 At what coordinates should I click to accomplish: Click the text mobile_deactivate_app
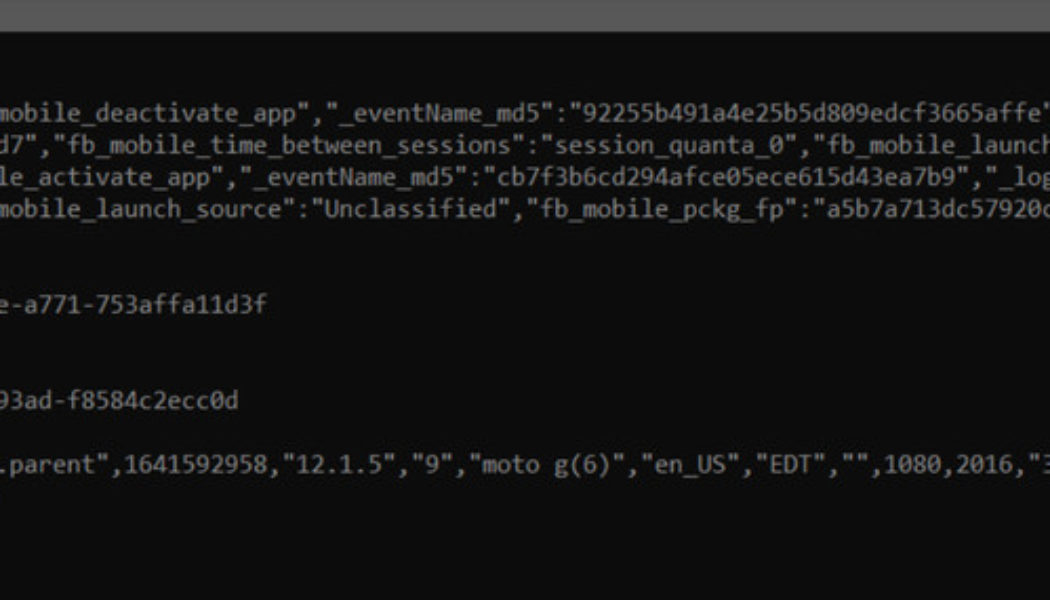click(x=148, y=113)
